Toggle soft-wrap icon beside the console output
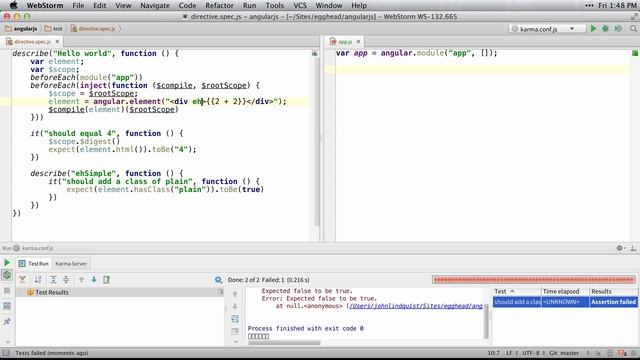This screenshot has width=640, height=360. [x=235, y=319]
